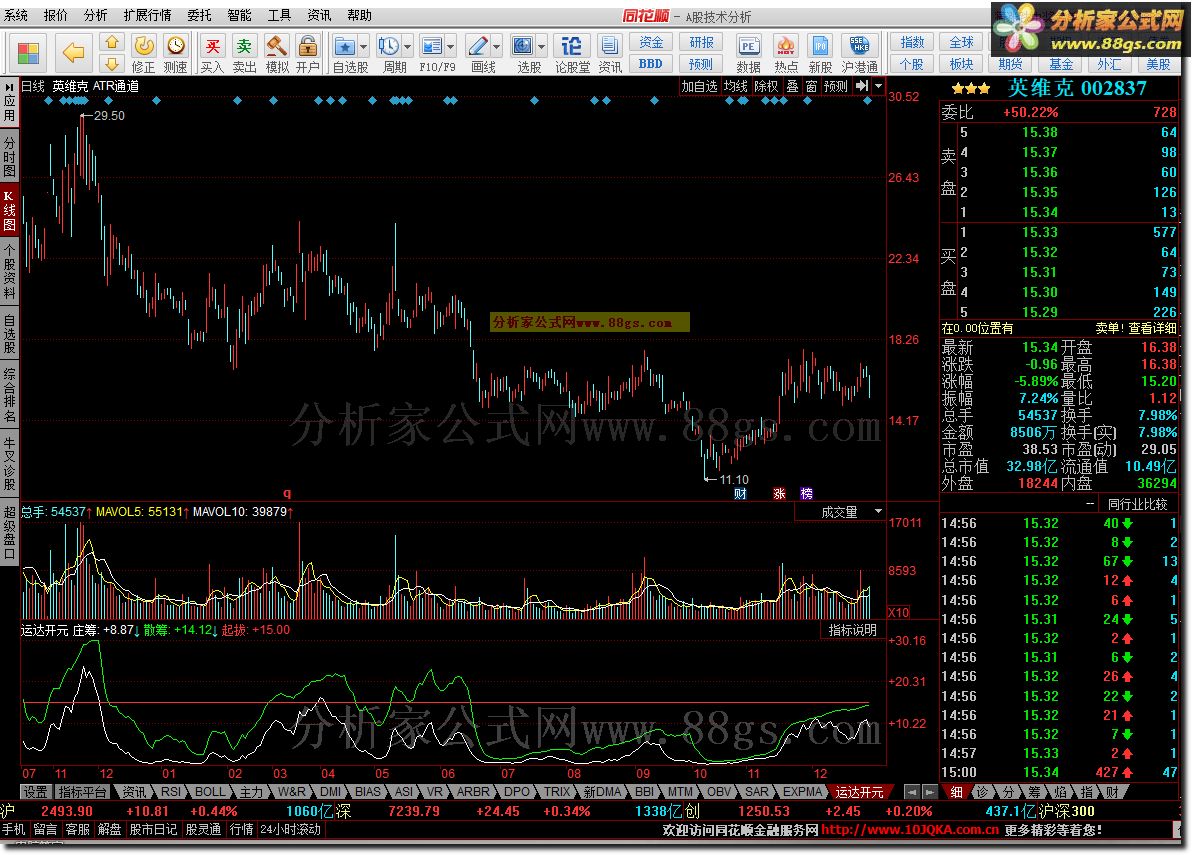Open the 报价 menu
The width and height of the screenshot is (1193, 855).
tap(56, 15)
